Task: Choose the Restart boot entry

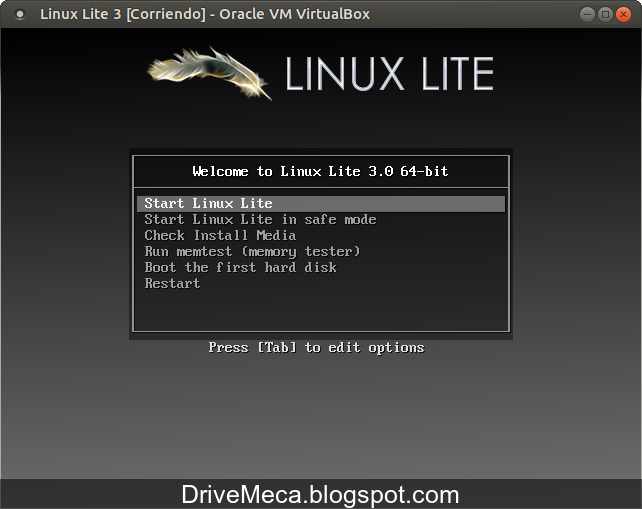Action: tap(172, 283)
